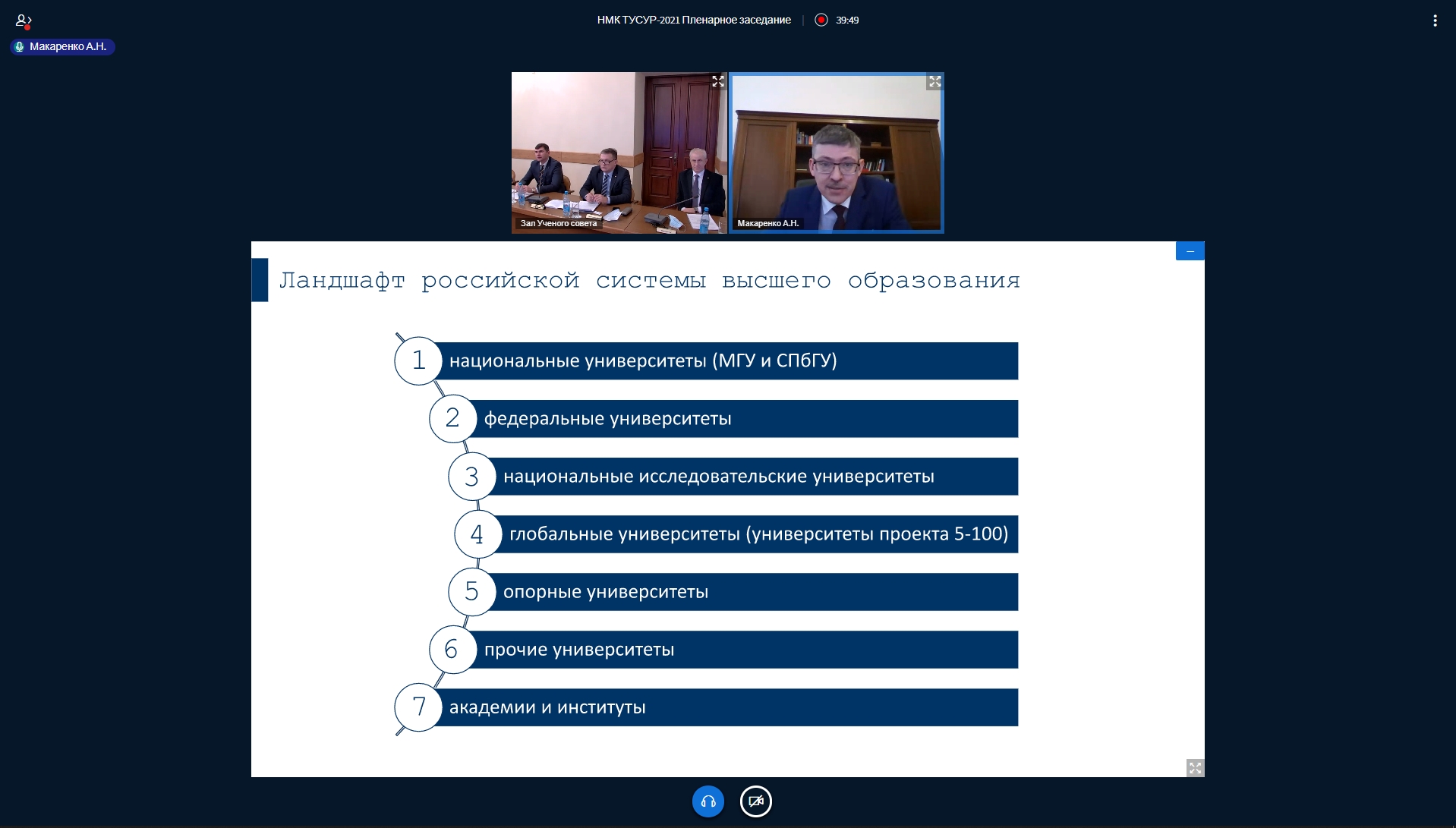The image size is (1456, 828).
Task: Expand the Макаренко А.Н. webcam to fullscreen
Action: click(x=934, y=82)
